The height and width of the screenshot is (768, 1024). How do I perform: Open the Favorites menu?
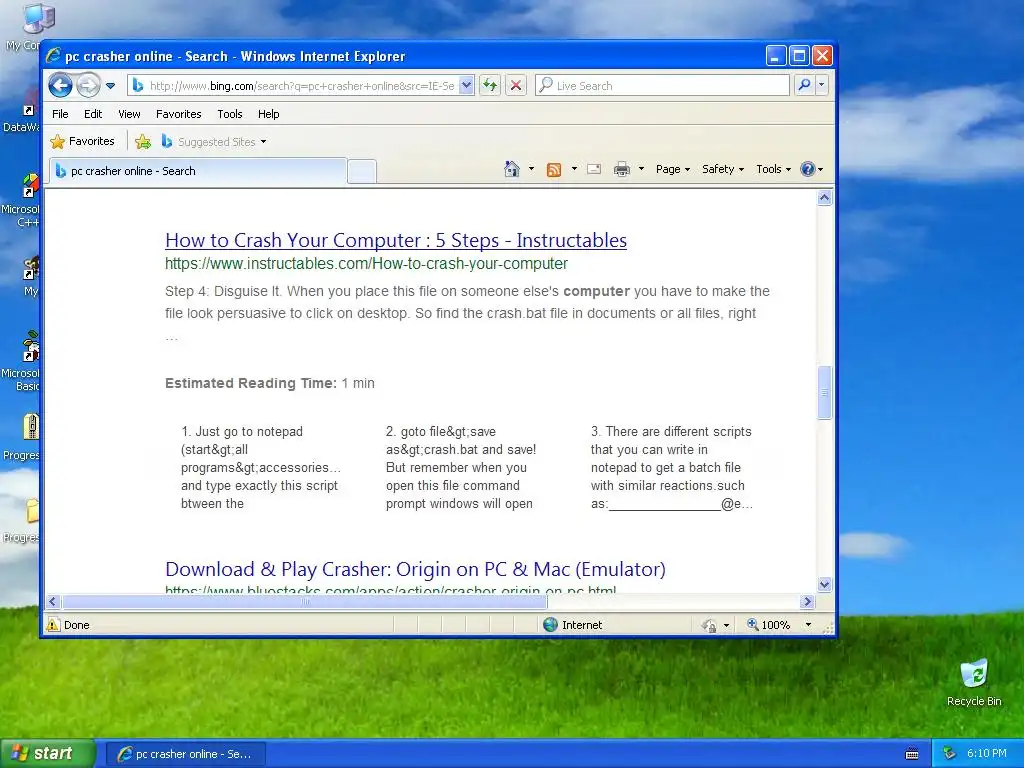click(178, 114)
